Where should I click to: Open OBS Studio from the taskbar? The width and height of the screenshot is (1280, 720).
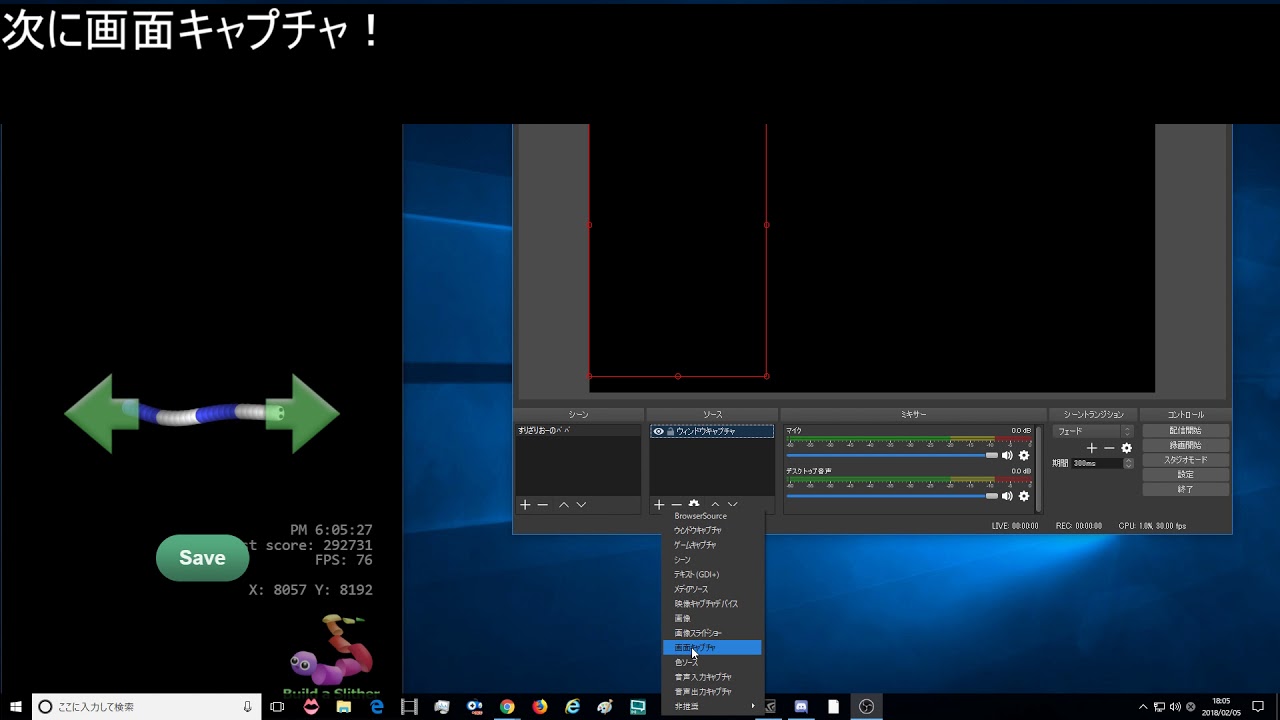click(x=866, y=706)
